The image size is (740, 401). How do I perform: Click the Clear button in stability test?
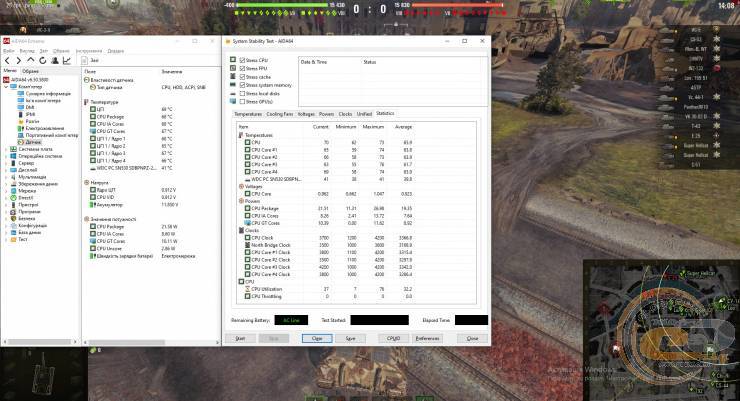(x=317, y=338)
